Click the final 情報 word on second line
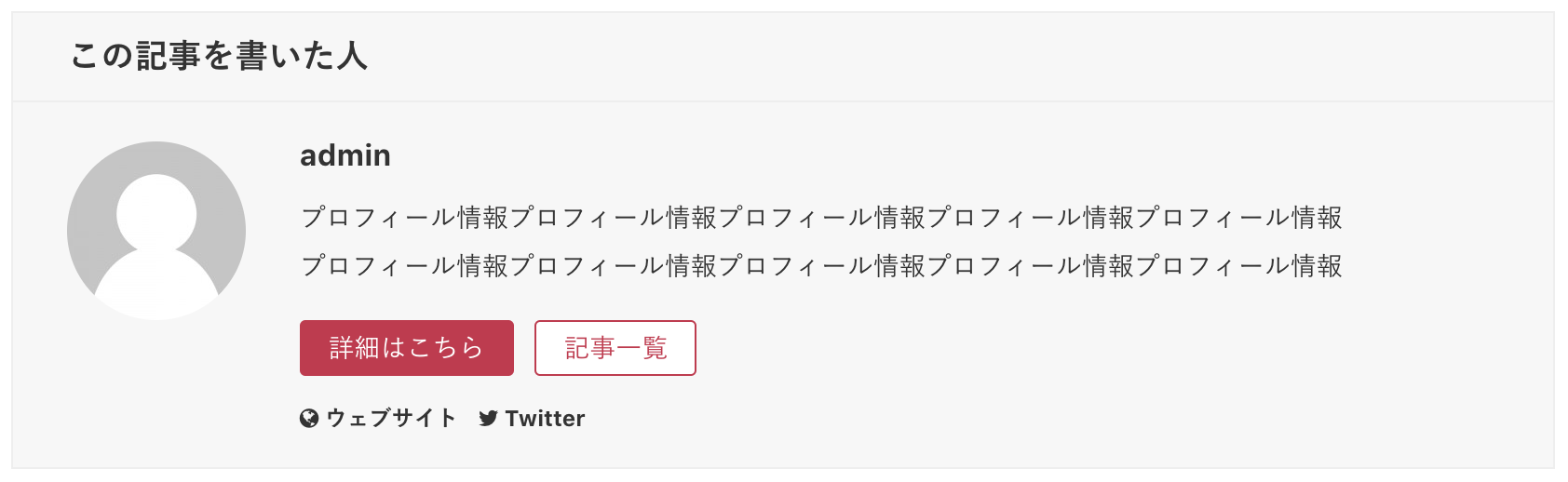The width and height of the screenshot is (1568, 482). pyautogui.click(x=1317, y=266)
